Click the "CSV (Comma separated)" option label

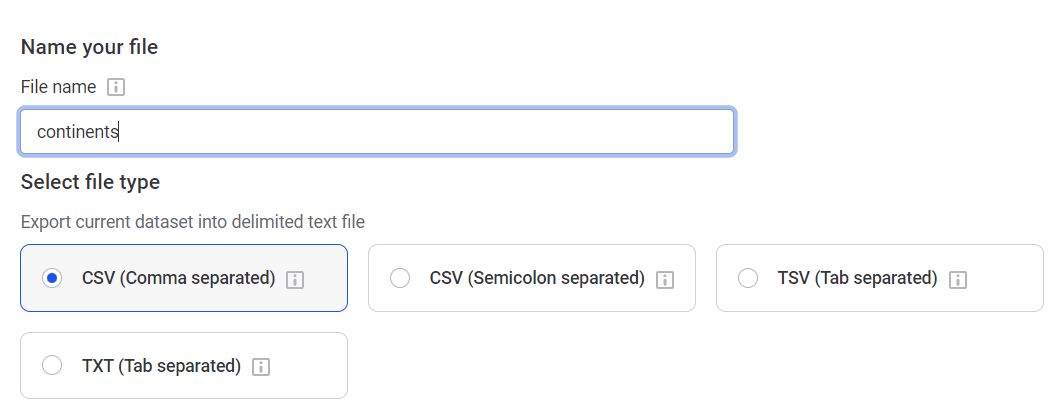pos(178,279)
